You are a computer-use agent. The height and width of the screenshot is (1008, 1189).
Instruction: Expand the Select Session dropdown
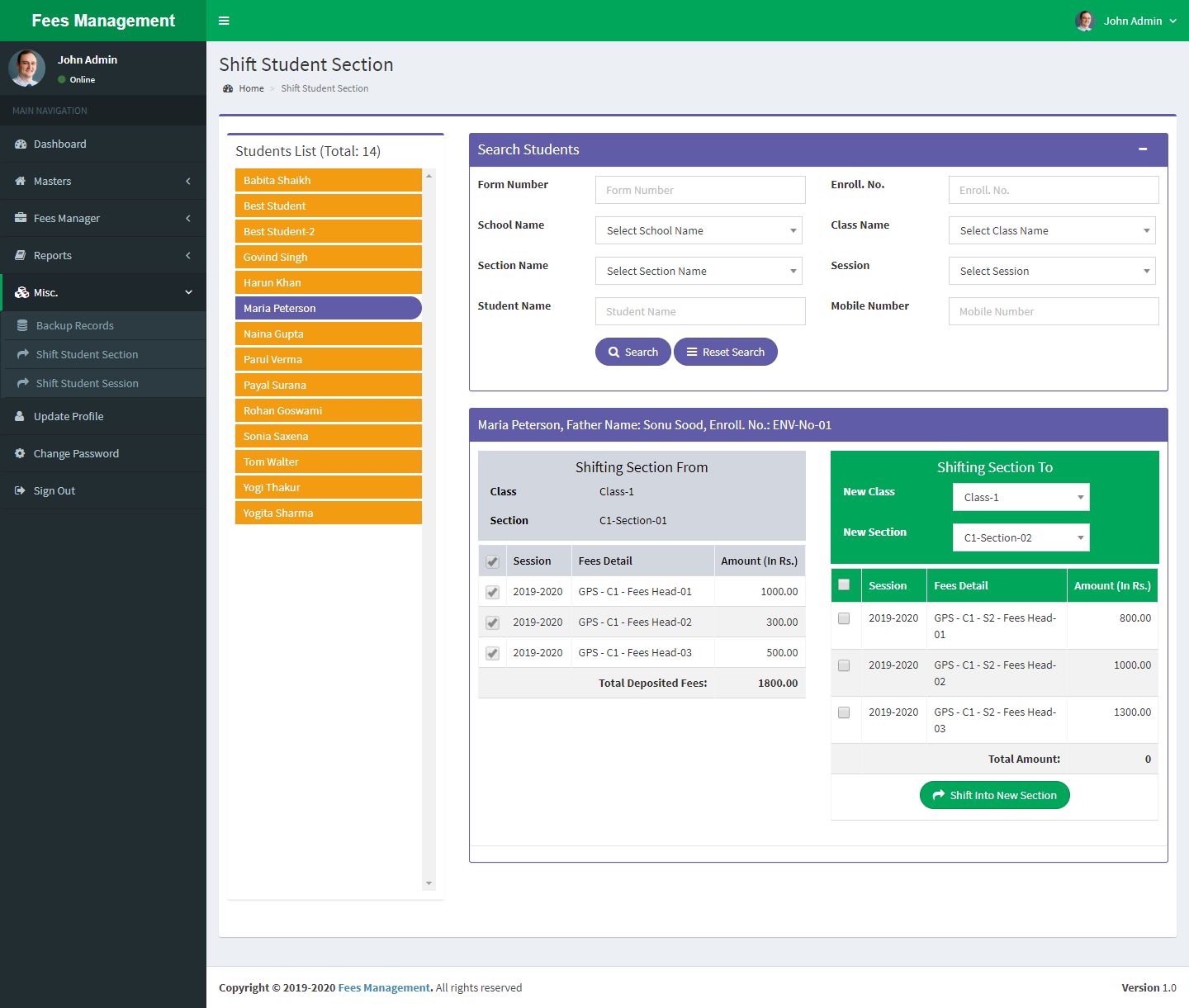[x=1052, y=271]
